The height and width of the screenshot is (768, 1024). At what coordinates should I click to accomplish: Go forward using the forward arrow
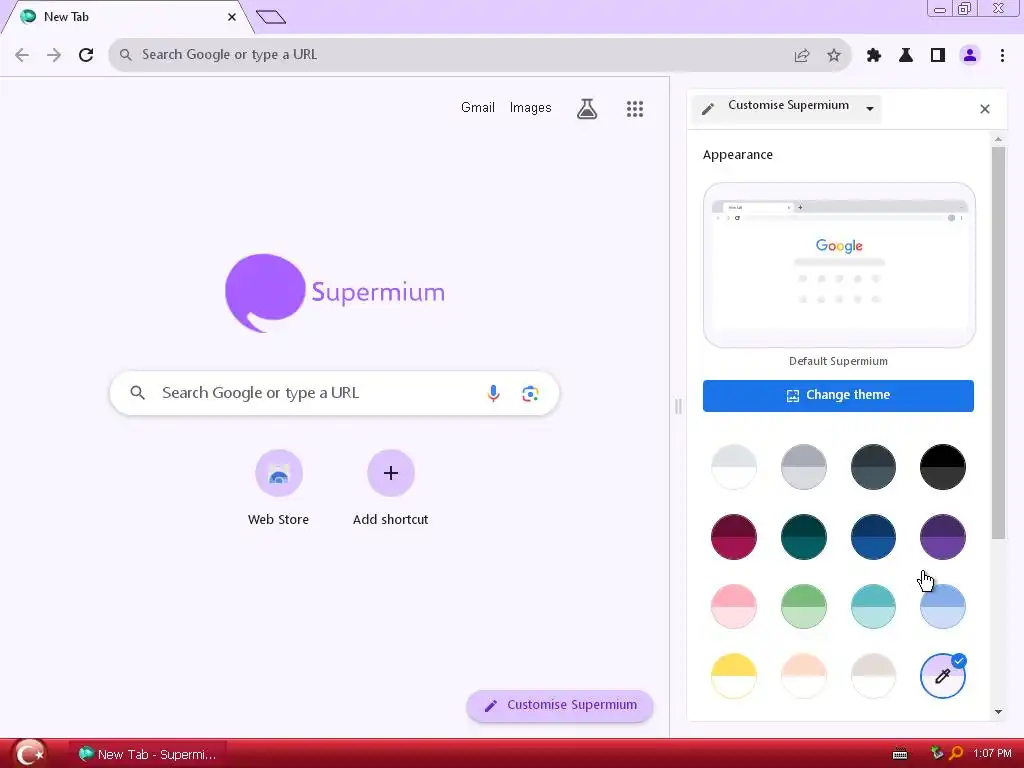pyautogui.click(x=54, y=55)
